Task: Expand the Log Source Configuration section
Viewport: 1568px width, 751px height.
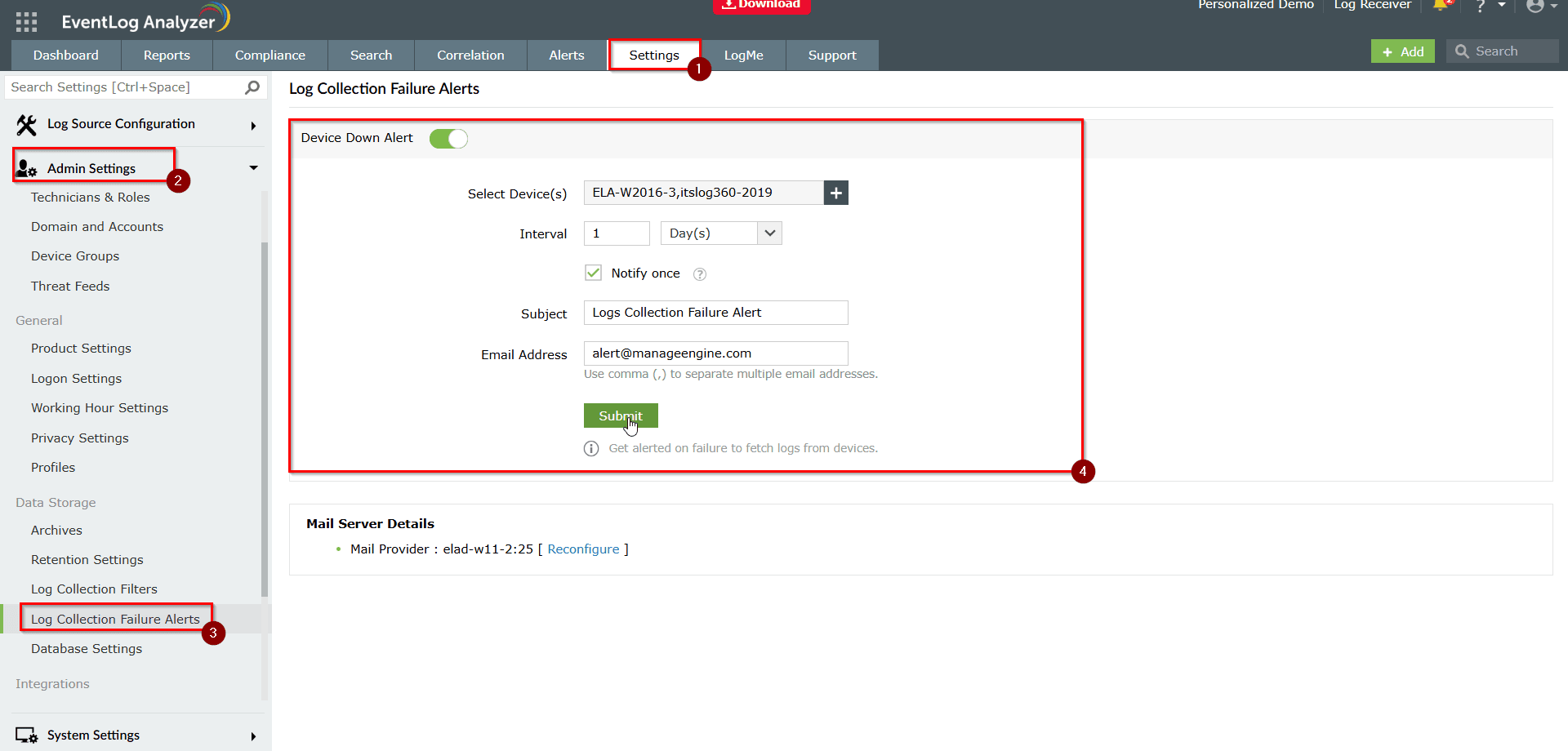Action: (253, 126)
